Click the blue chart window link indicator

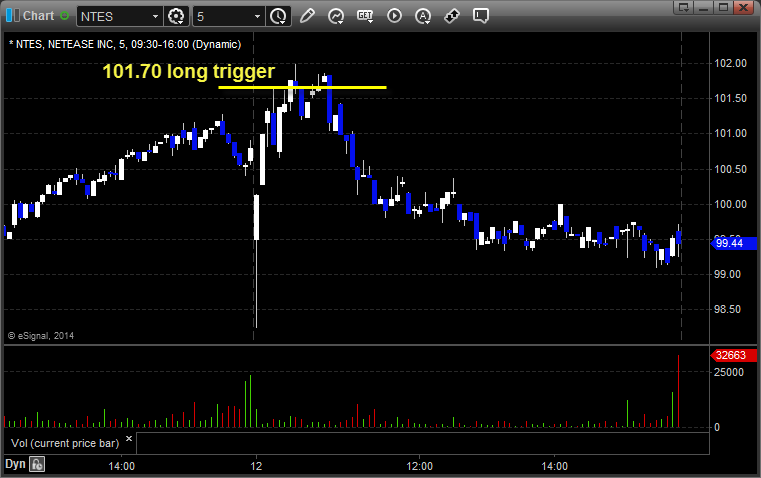[13, 16]
